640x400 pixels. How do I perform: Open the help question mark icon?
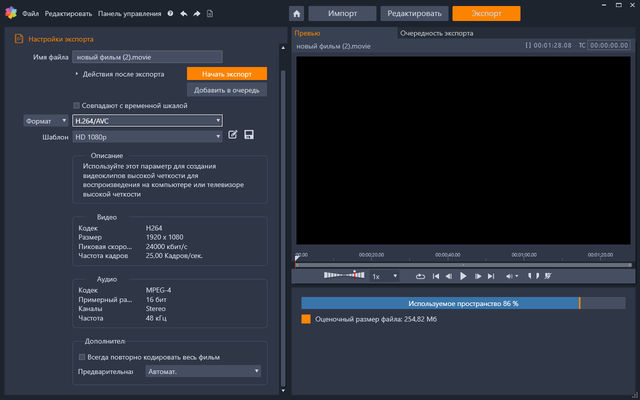pos(171,14)
